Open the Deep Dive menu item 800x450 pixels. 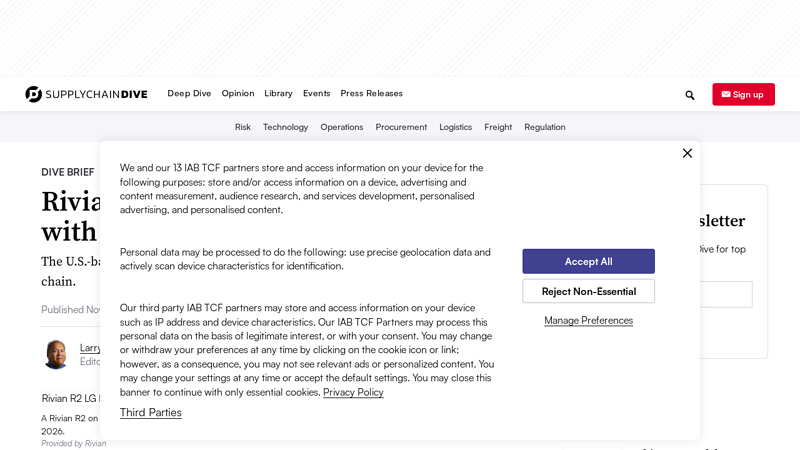coord(189,93)
